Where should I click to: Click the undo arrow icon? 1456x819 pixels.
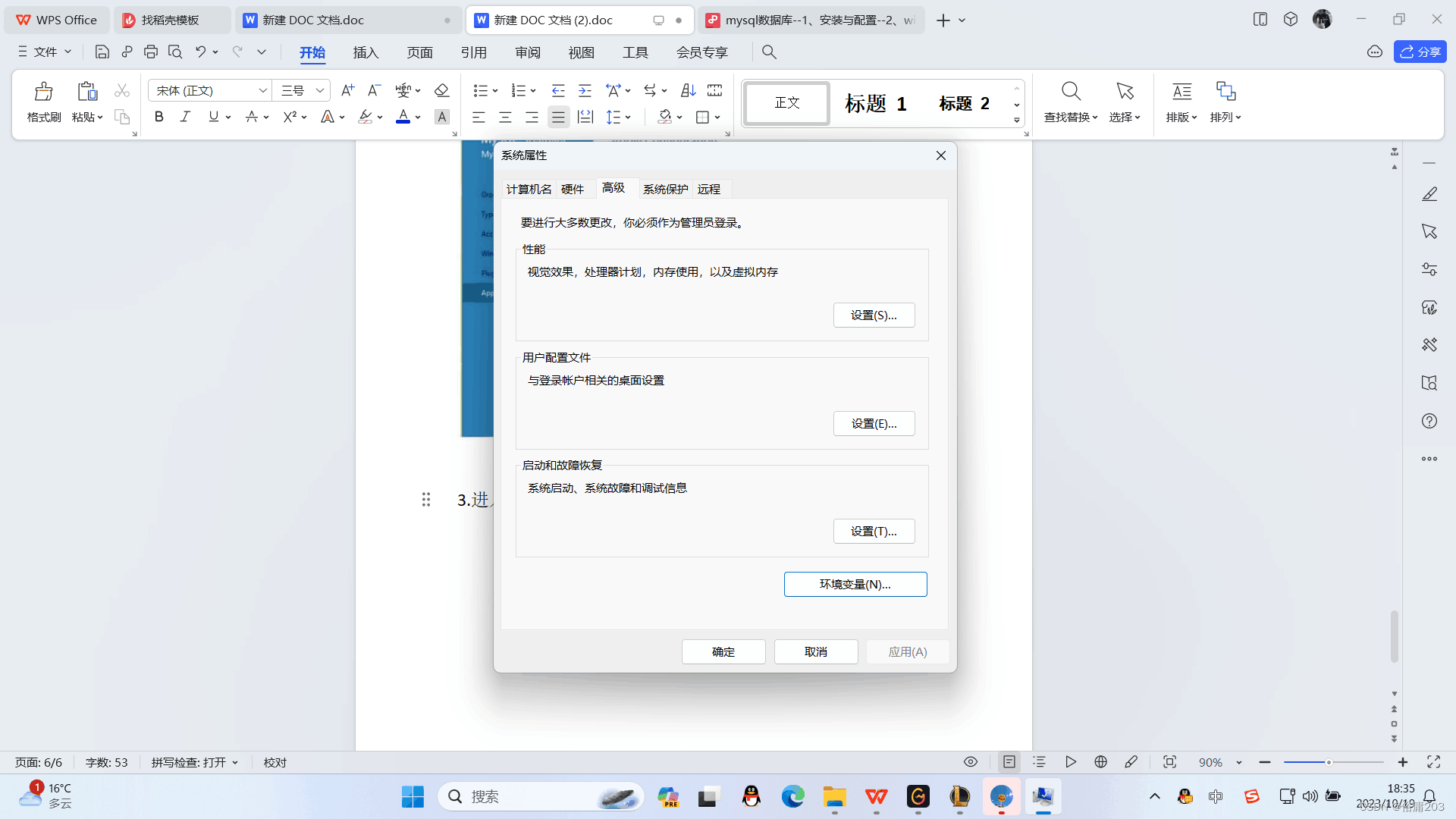[x=200, y=52]
